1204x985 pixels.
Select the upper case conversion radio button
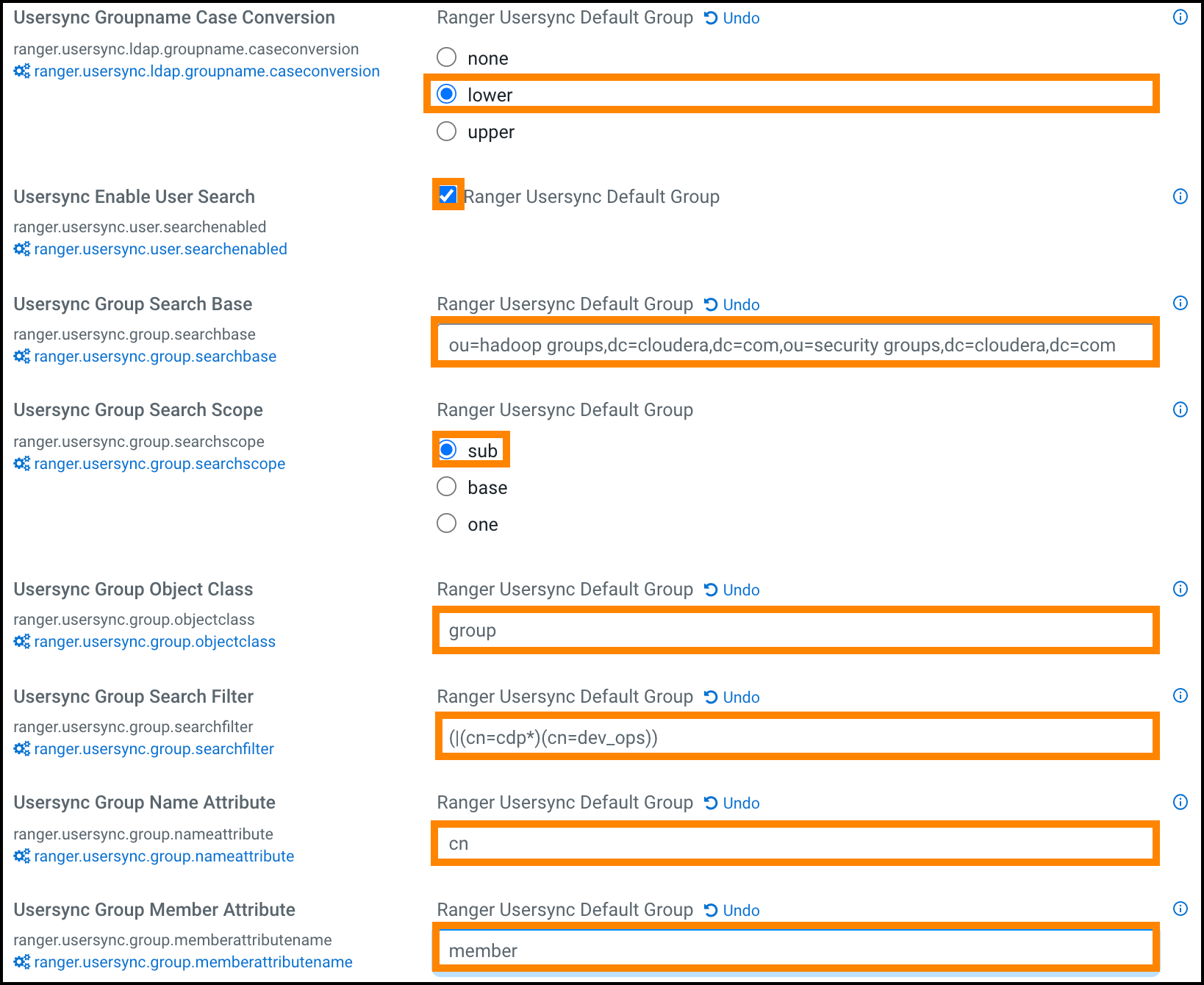446,131
